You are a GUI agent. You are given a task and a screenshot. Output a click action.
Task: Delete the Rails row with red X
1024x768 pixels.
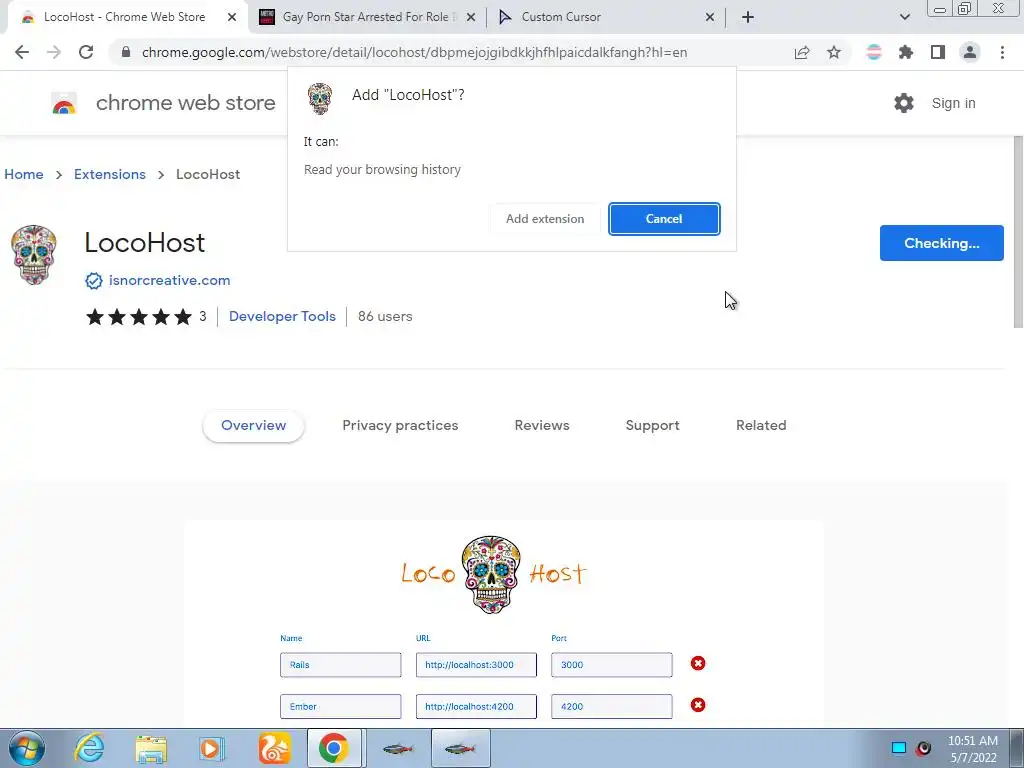click(x=697, y=664)
